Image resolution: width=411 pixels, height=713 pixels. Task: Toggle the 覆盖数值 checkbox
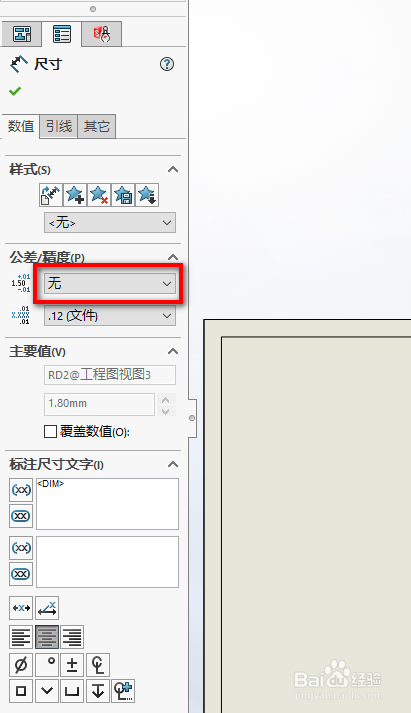pos(50,431)
